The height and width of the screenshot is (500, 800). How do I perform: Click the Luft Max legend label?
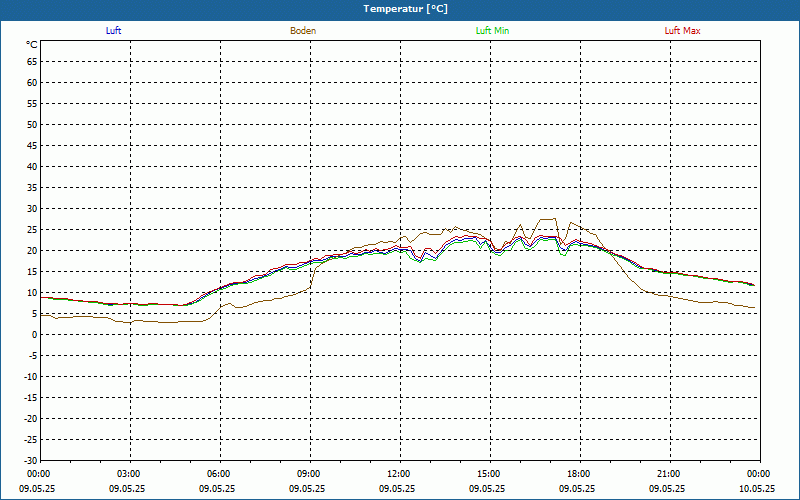683,31
